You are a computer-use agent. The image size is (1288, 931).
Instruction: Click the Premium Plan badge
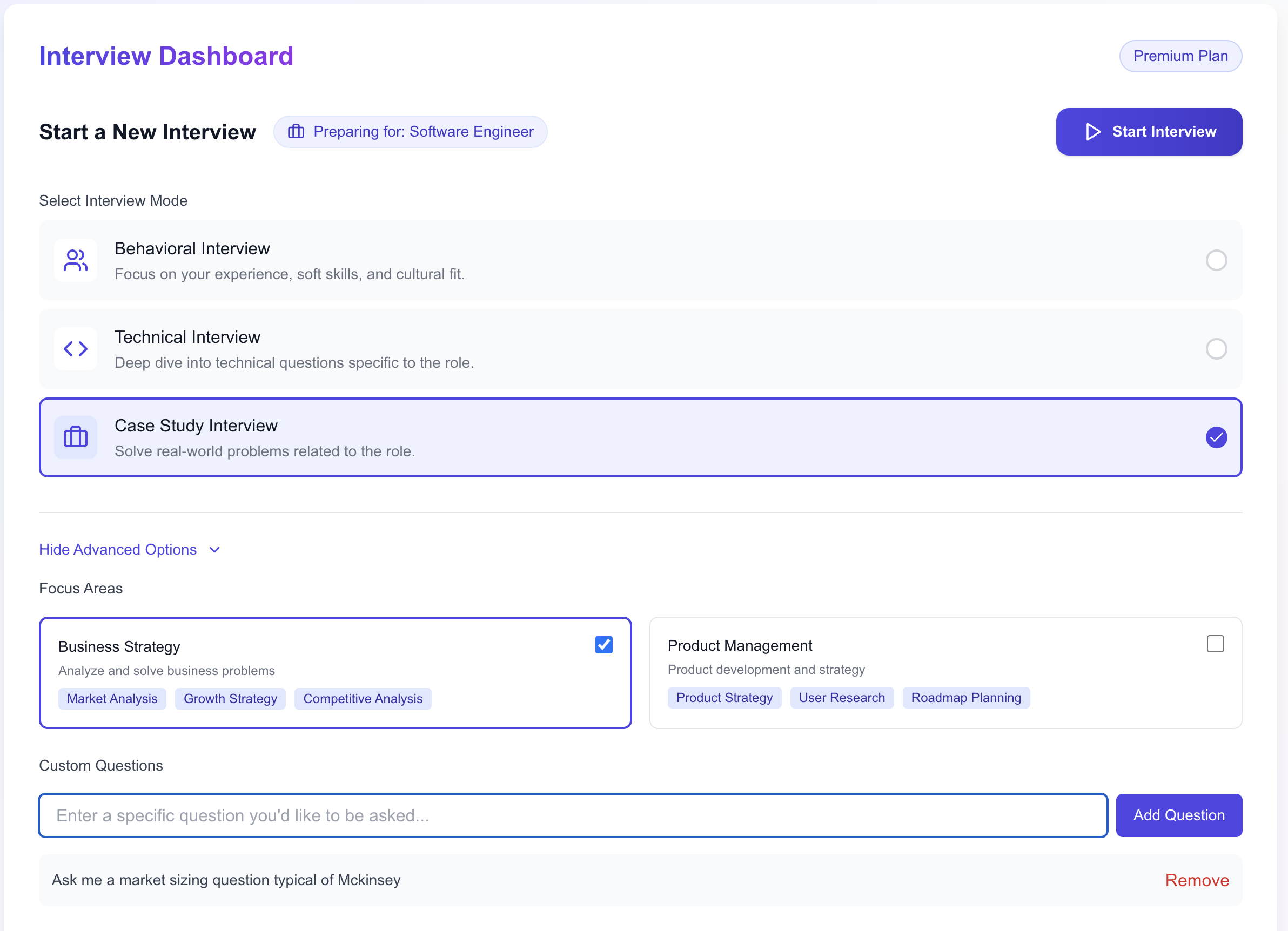1180,56
